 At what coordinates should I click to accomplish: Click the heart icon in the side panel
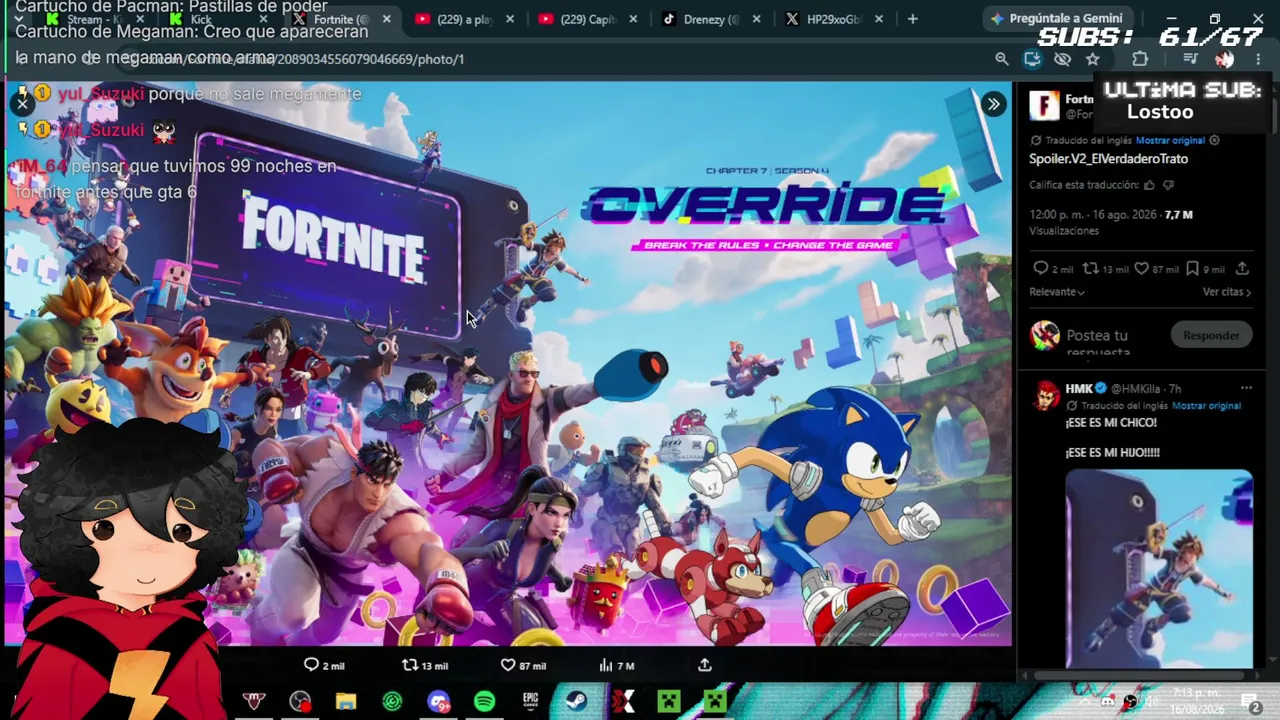(1141, 268)
